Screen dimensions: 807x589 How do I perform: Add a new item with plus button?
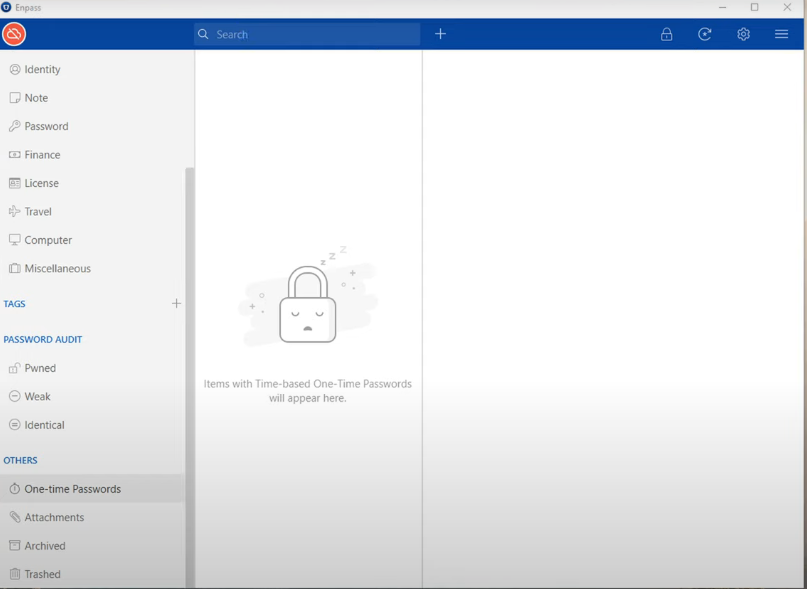click(441, 34)
